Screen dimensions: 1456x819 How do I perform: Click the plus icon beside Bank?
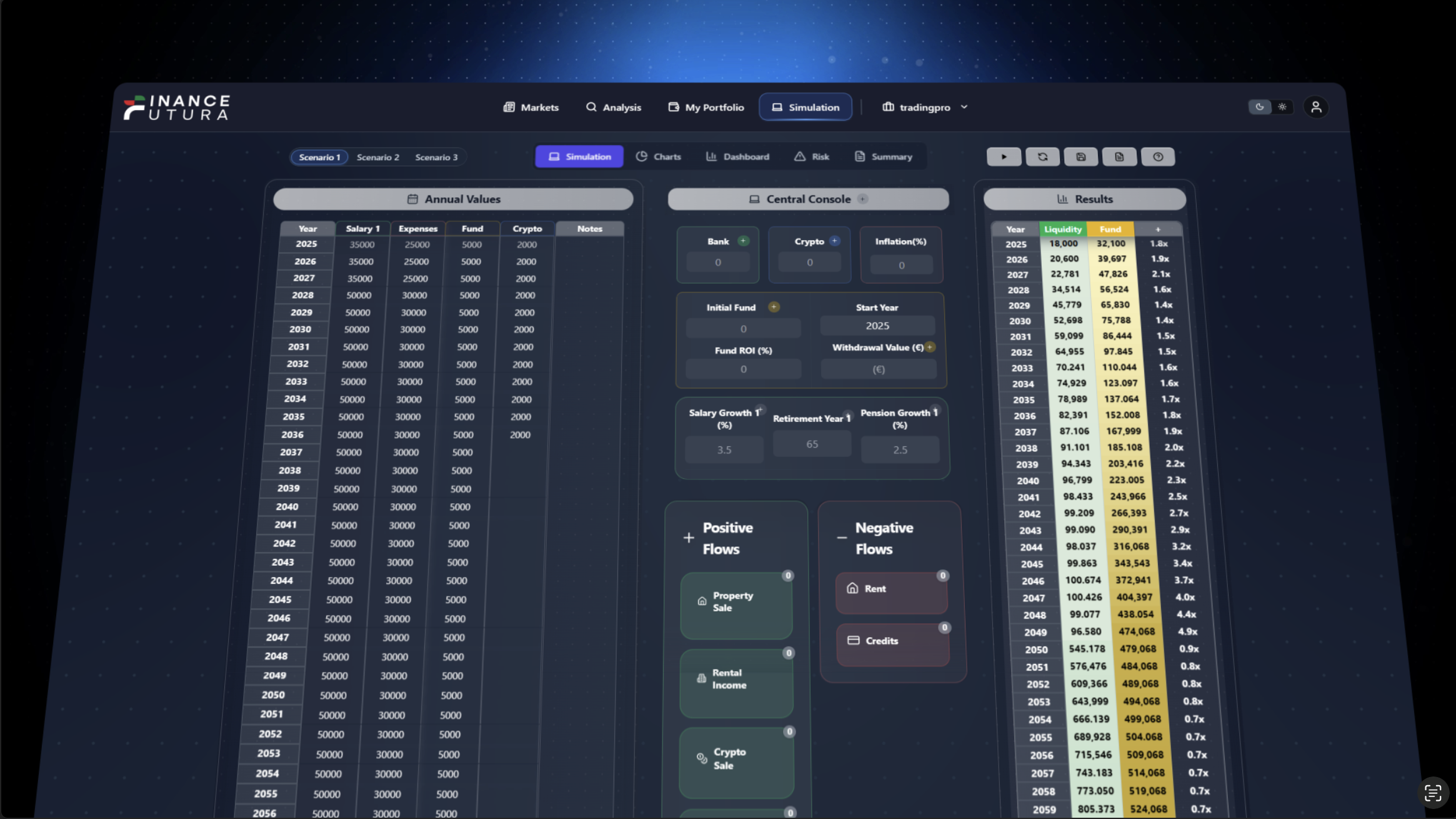(743, 241)
